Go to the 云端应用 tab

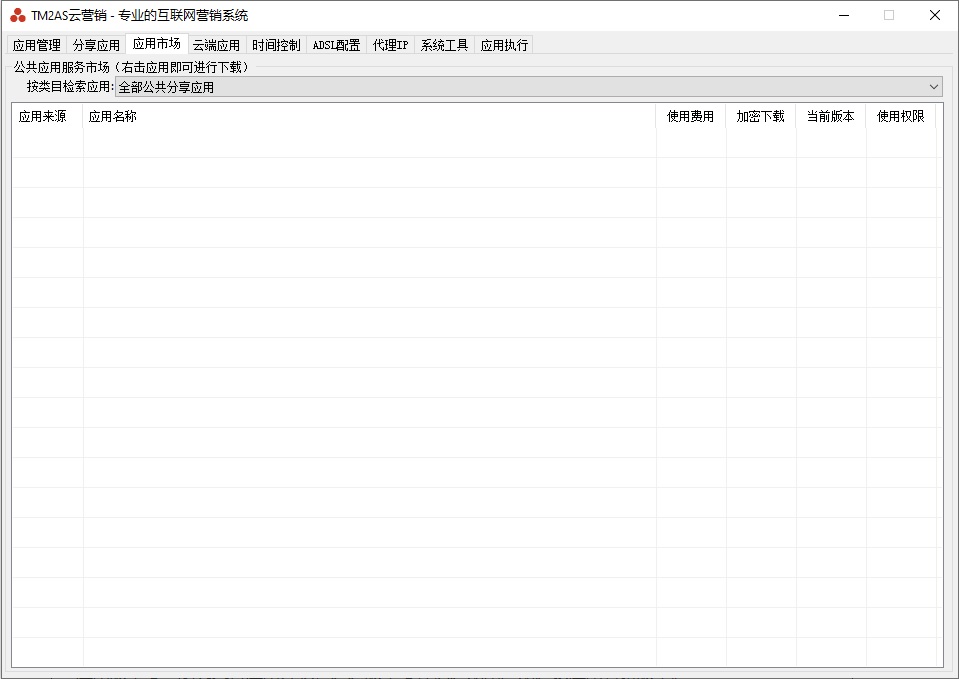pyautogui.click(x=216, y=45)
